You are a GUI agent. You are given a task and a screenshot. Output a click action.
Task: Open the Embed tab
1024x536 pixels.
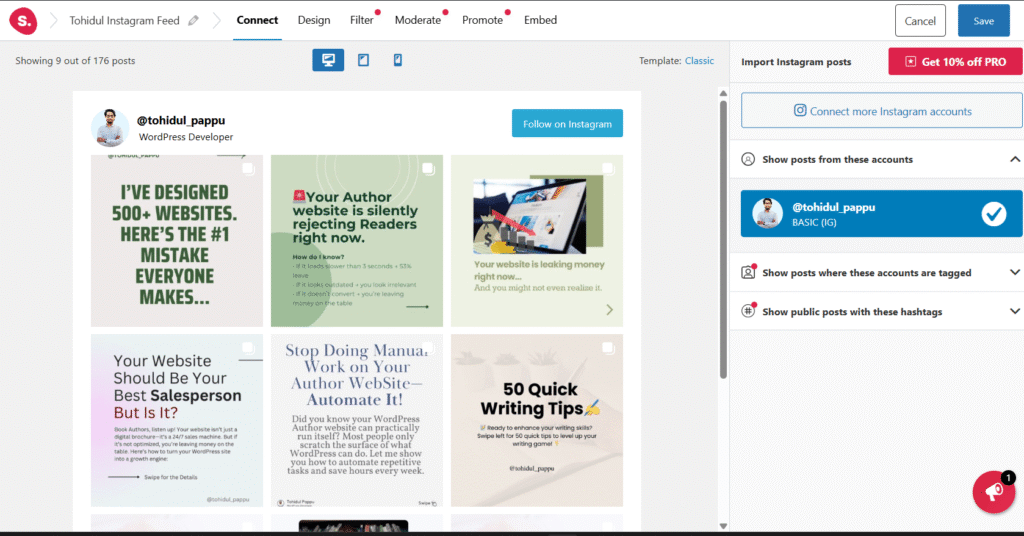coord(540,20)
